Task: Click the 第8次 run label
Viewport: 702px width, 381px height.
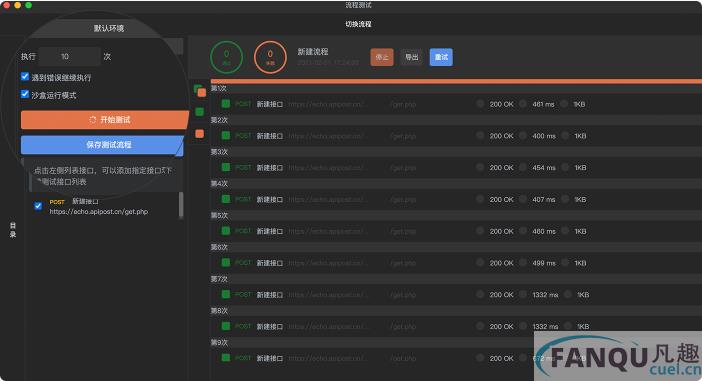Action: [219, 311]
